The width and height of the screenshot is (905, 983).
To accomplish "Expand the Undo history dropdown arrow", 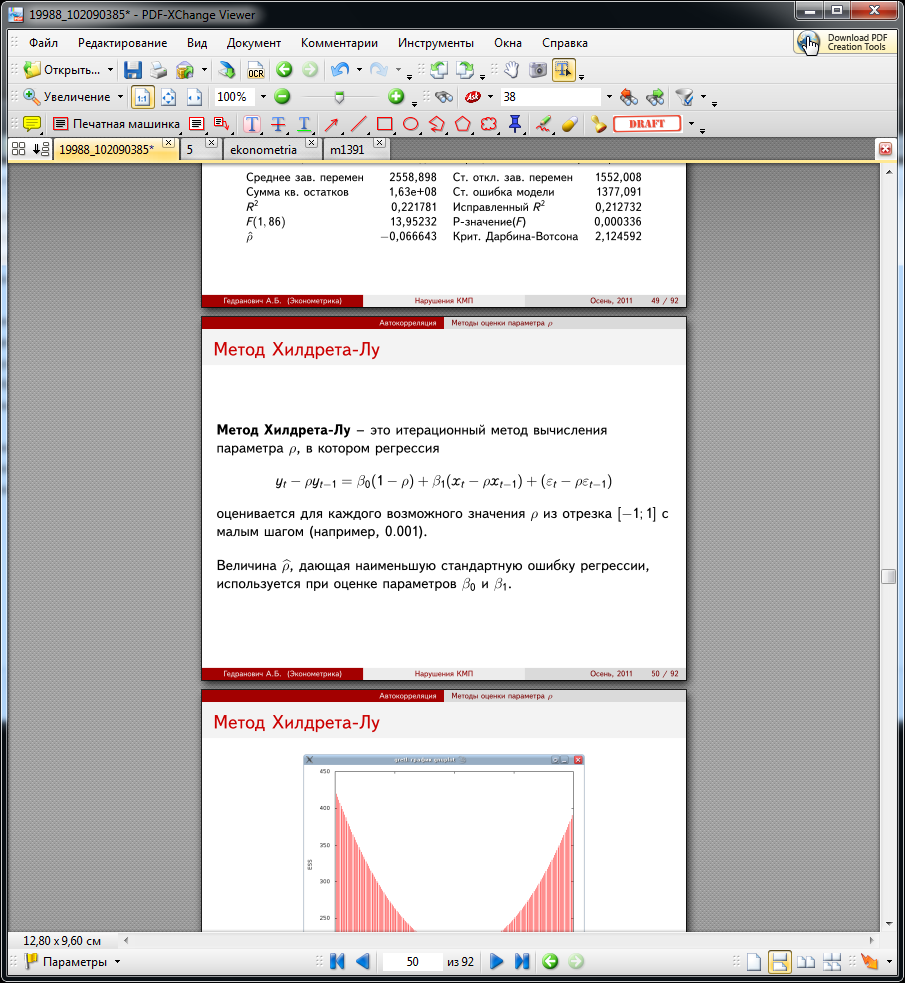I will pyautogui.click(x=359, y=70).
